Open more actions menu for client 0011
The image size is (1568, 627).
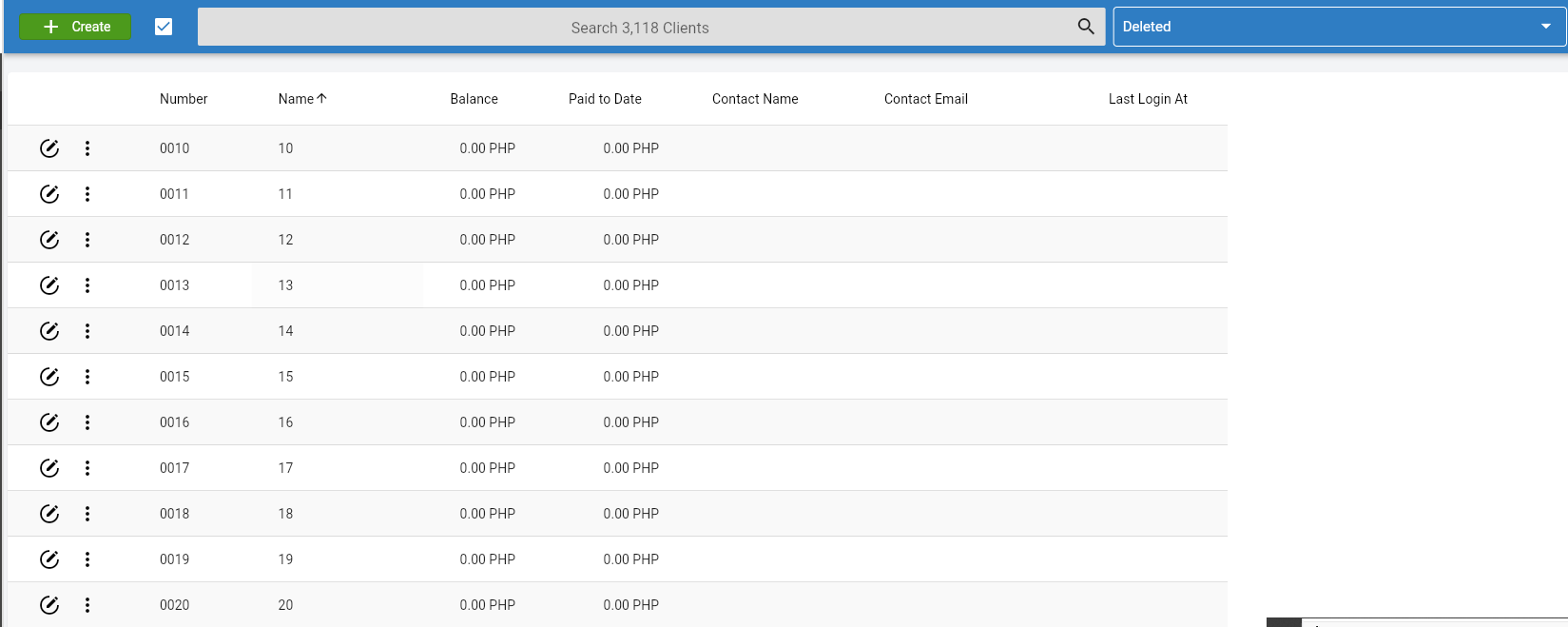[x=87, y=194]
